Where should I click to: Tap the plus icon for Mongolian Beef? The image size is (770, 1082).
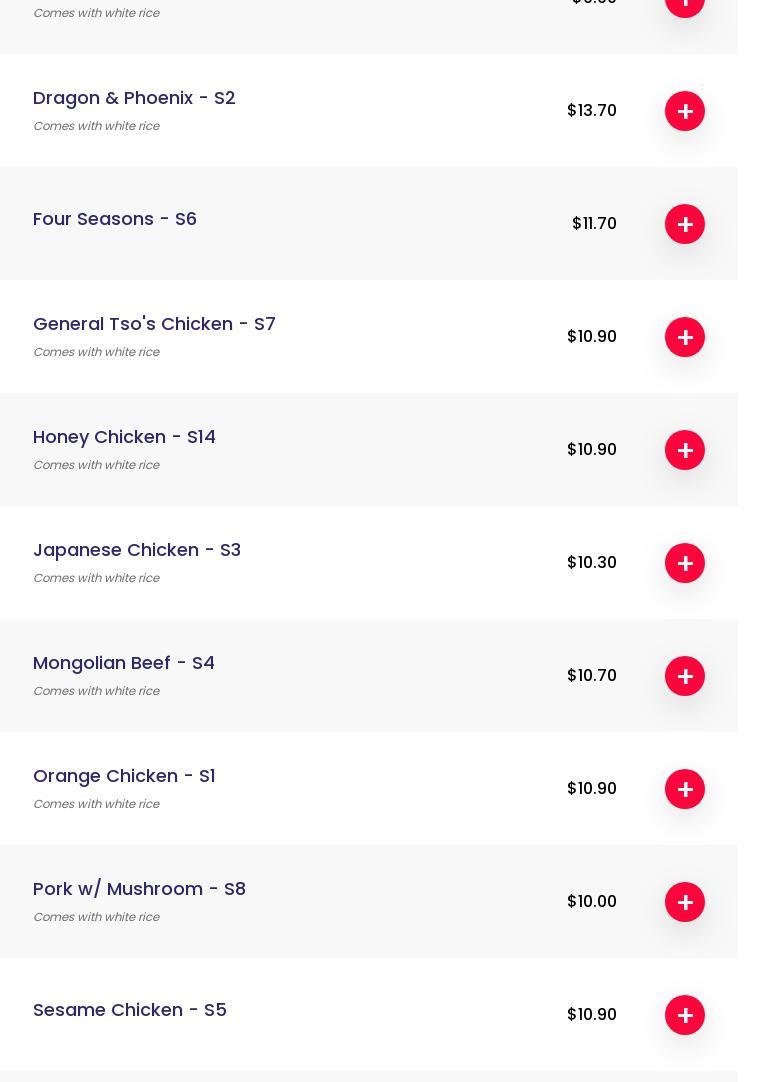pos(685,676)
